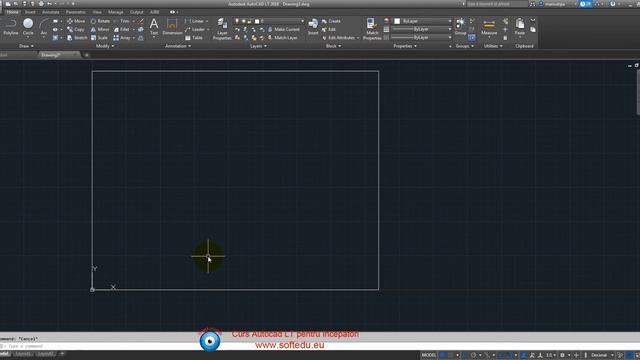Open the Insert ribbon tab
The image size is (640, 360).
click(x=30, y=12)
